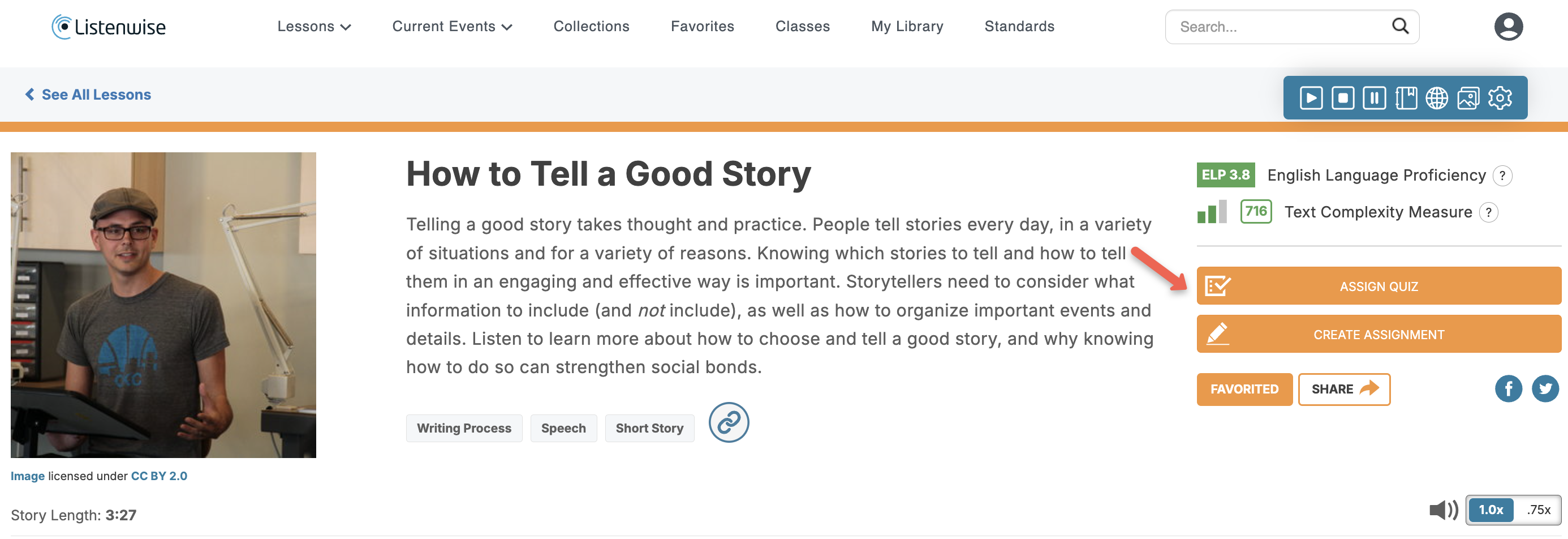Expand the Lessons dropdown menu

(314, 27)
